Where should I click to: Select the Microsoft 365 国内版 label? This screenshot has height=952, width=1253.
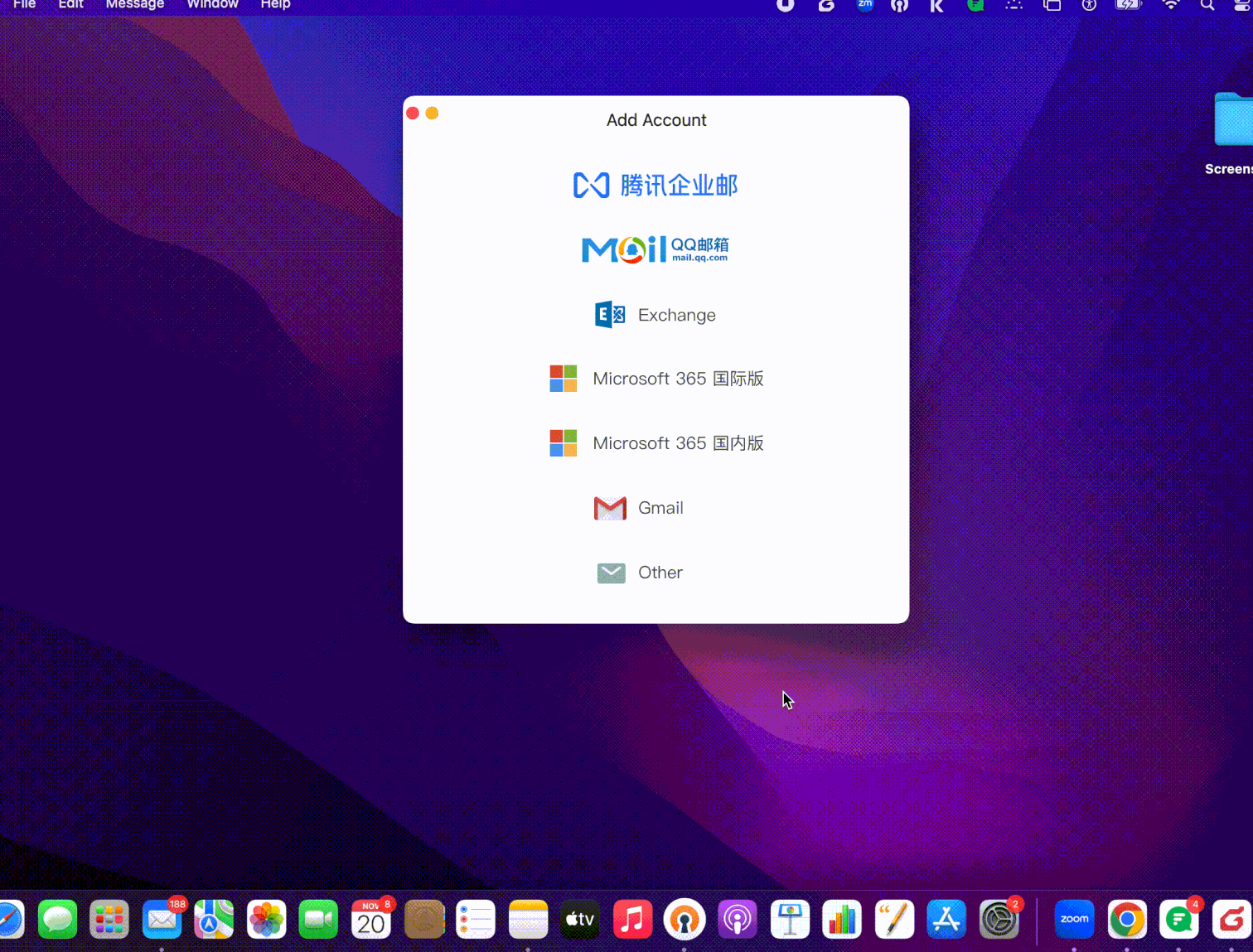tap(678, 443)
